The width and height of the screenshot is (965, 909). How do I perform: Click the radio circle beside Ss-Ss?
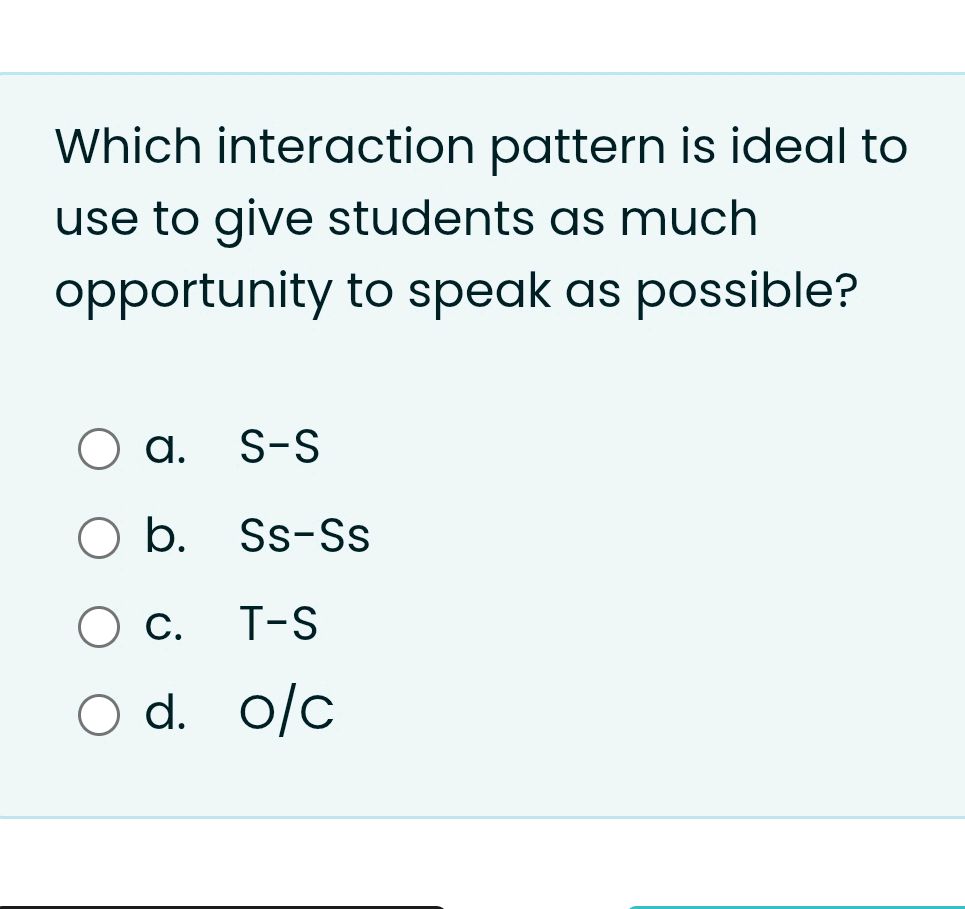tap(99, 537)
